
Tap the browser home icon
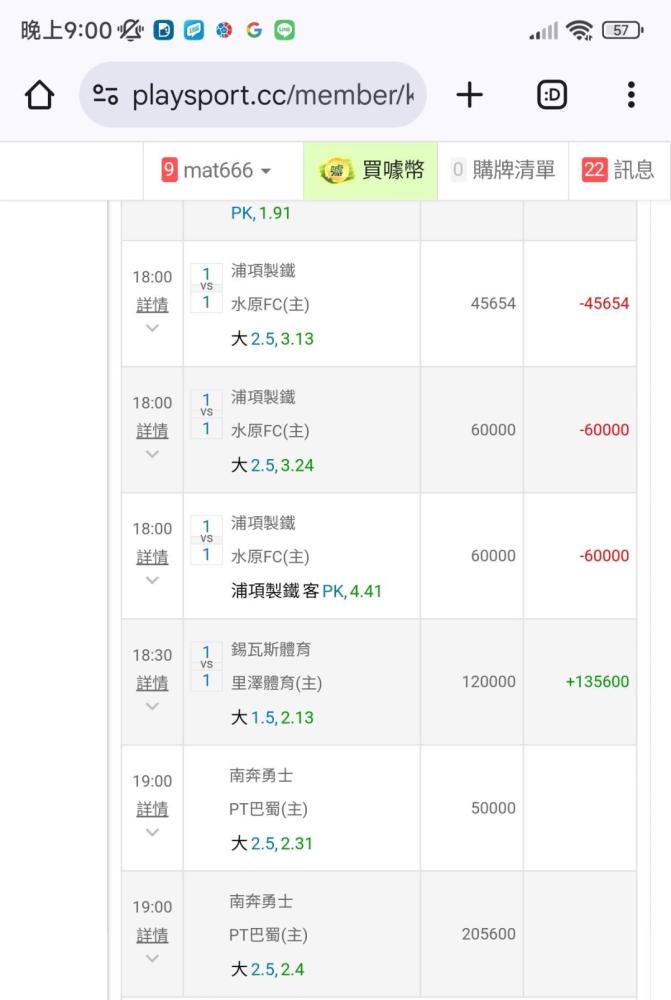(x=39, y=95)
